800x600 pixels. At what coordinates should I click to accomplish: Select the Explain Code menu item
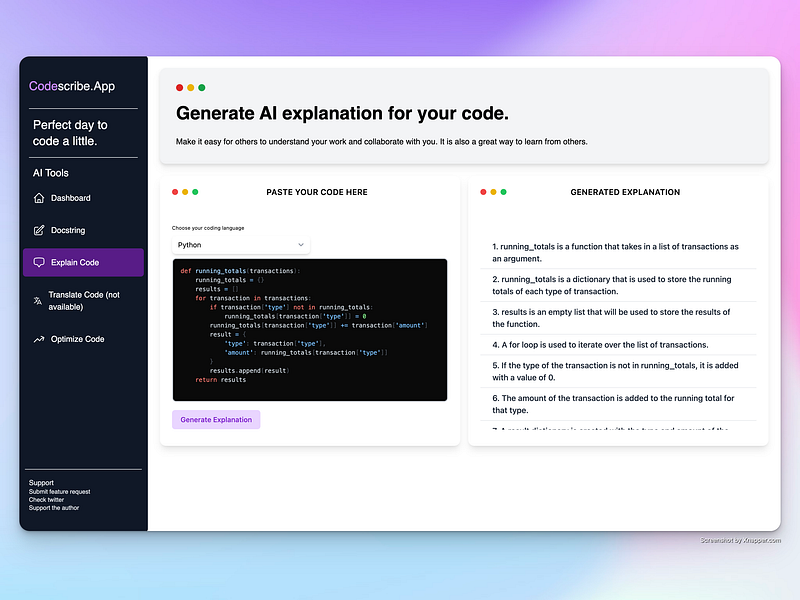click(83, 262)
